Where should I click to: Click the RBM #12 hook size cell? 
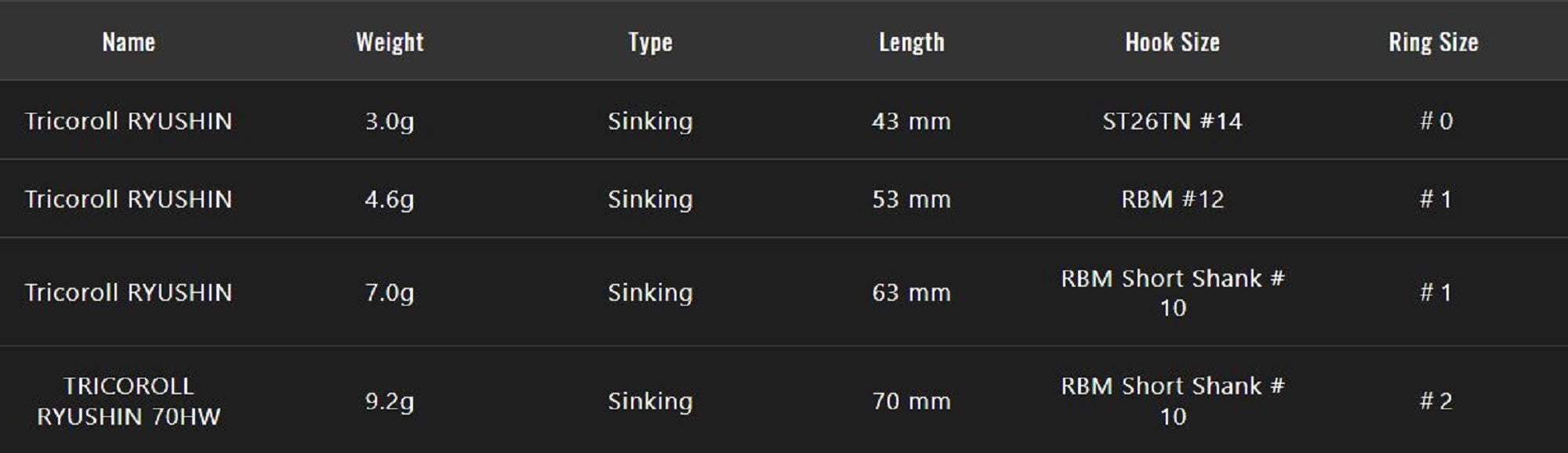pyautogui.click(x=1172, y=199)
